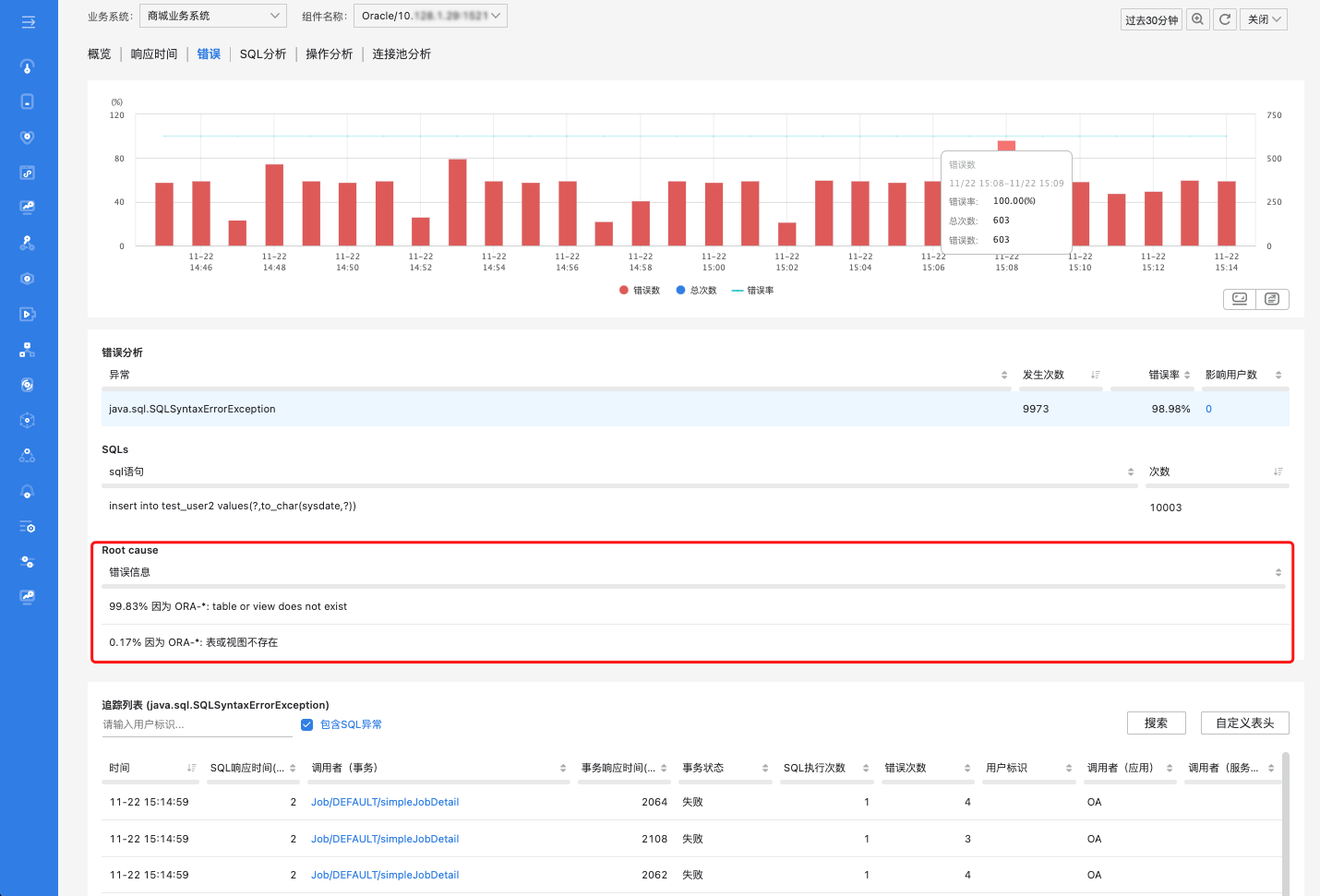Screen dimensions: 1320x896
Task: Click the SQL count value 10003
Action: pos(1166,508)
